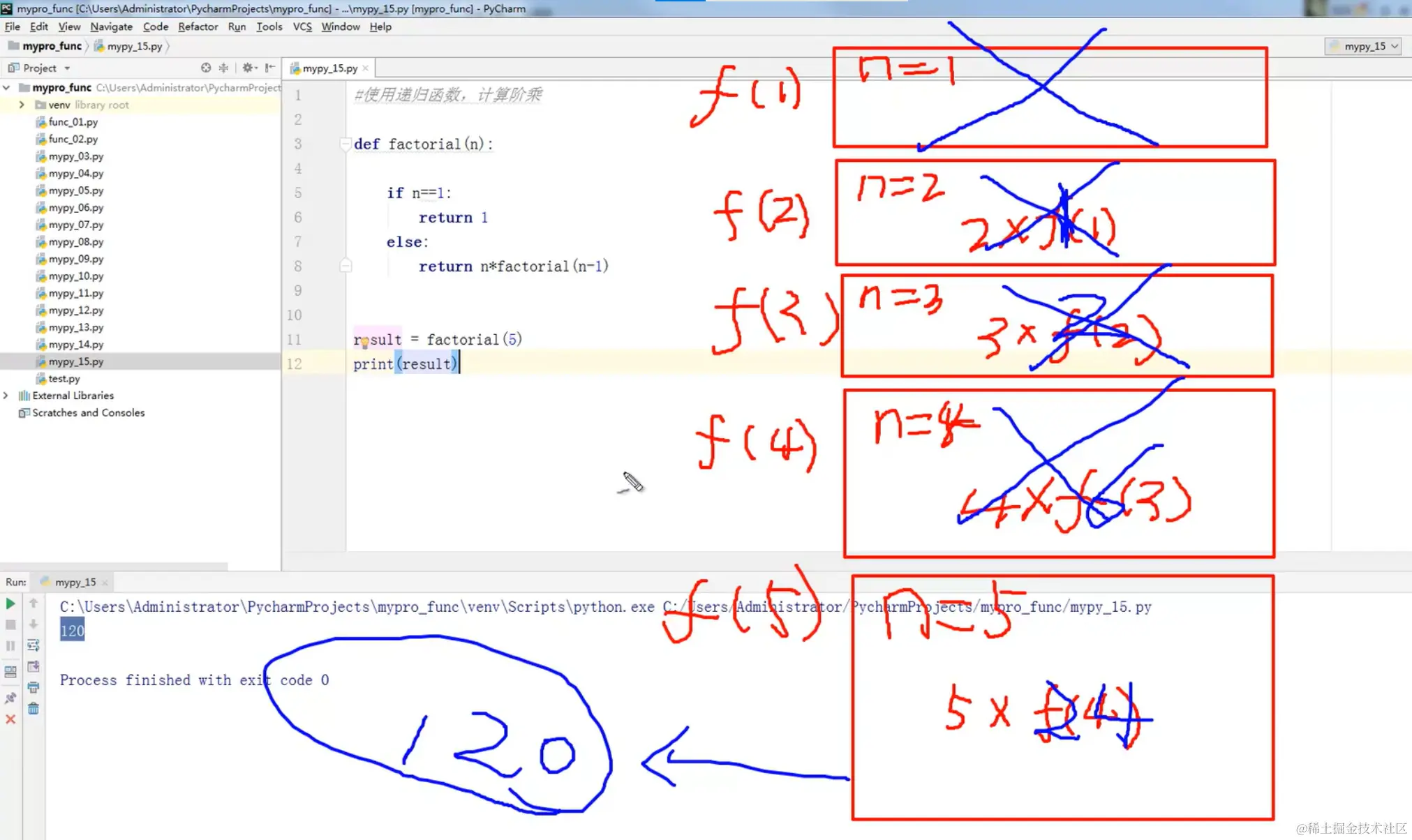The height and width of the screenshot is (840, 1412).
Task: Collapse all in Project panel
Action: [x=223, y=68]
